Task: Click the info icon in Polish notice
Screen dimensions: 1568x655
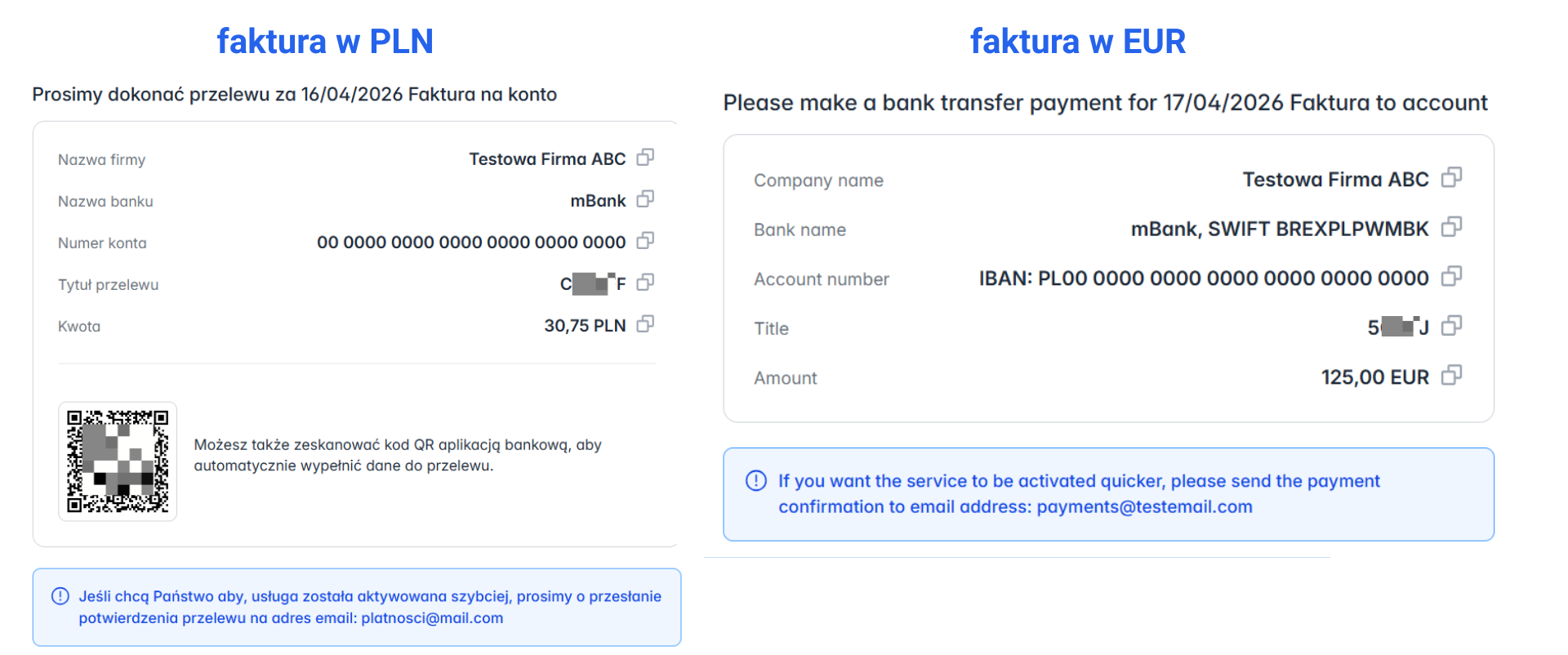Action: point(60,596)
